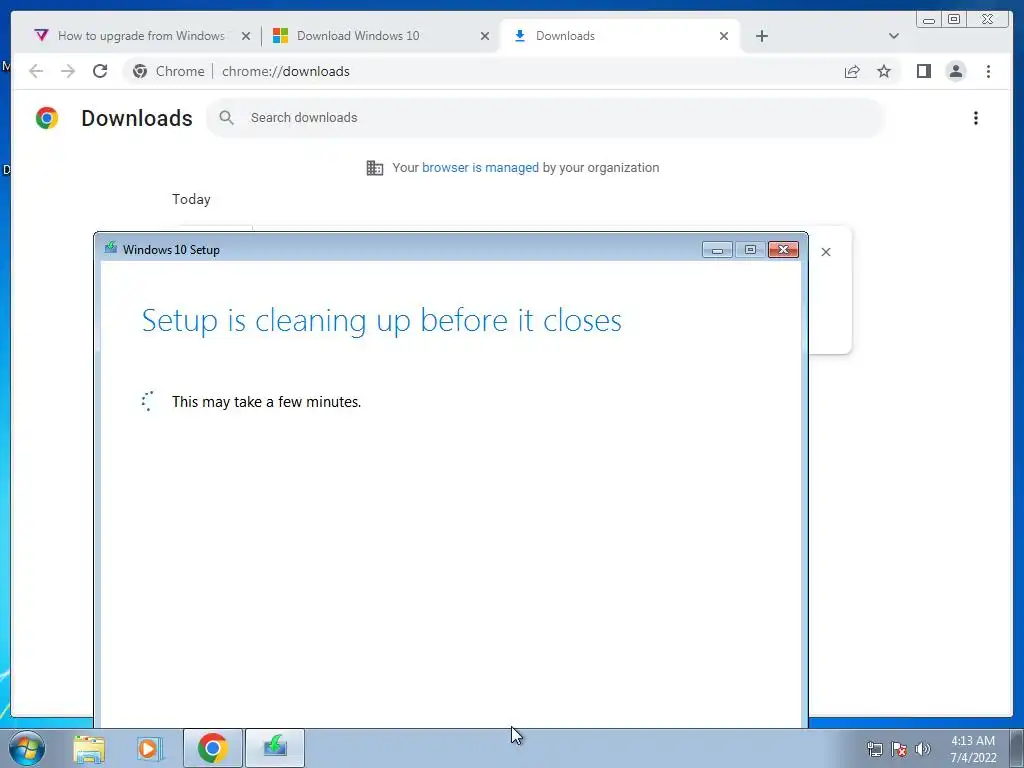1024x768 pixels.
Task: Open the network tray icon
Action: [x=874, y=749]
